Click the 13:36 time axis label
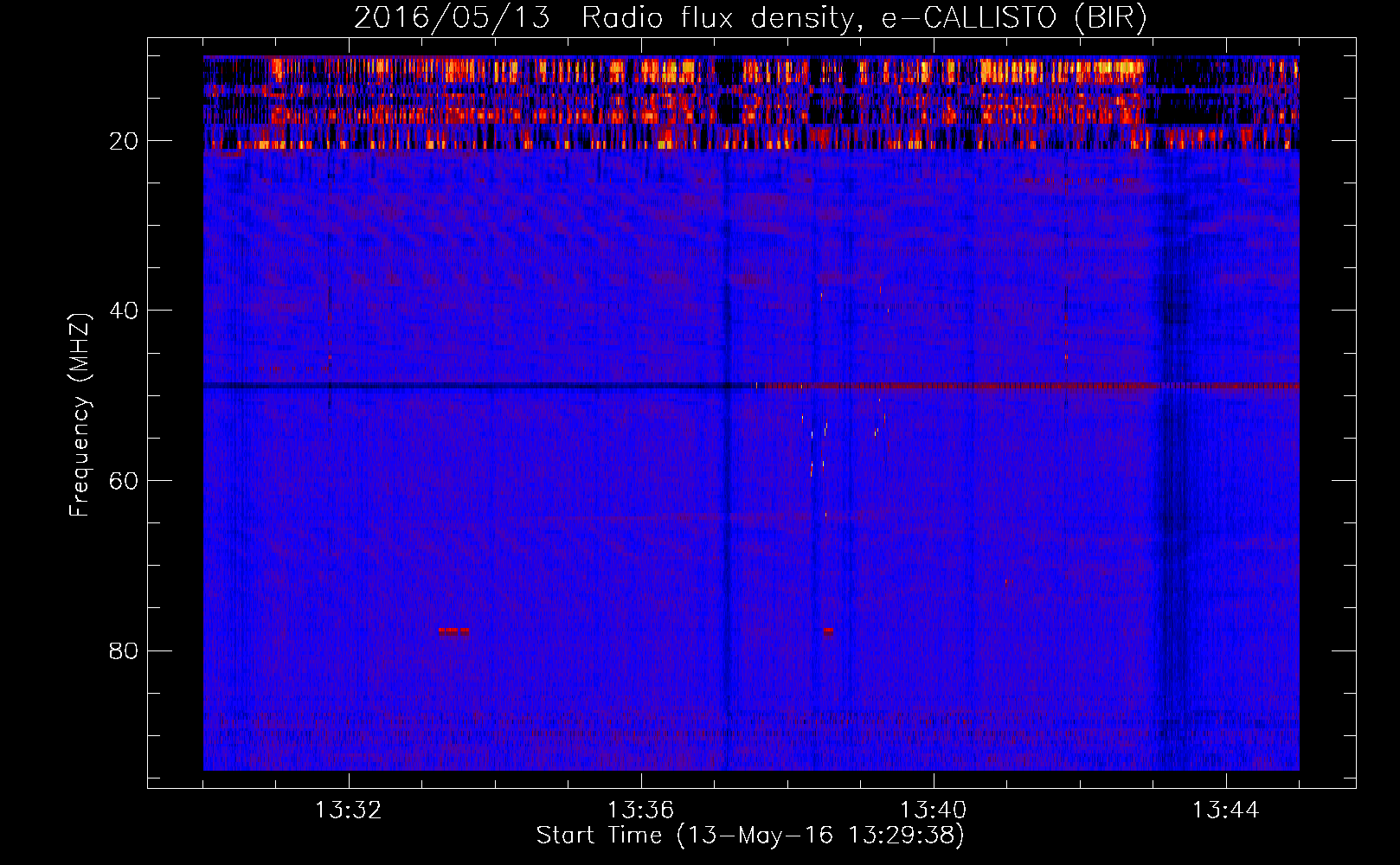The image size is (1400, 865). [x=640, y=811]
